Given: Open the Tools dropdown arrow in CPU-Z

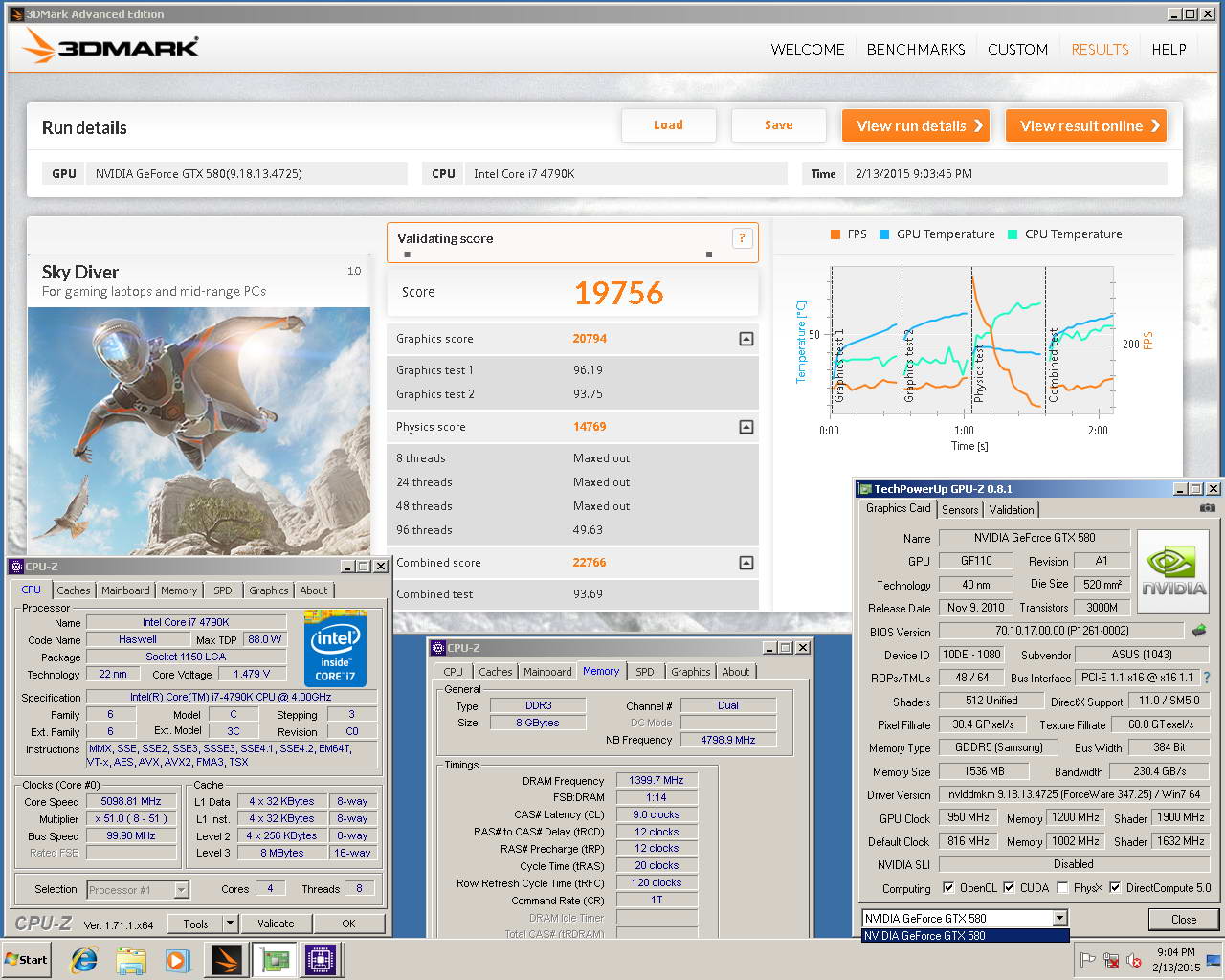Looking at the screenshot, I should (x=230, y=924).
